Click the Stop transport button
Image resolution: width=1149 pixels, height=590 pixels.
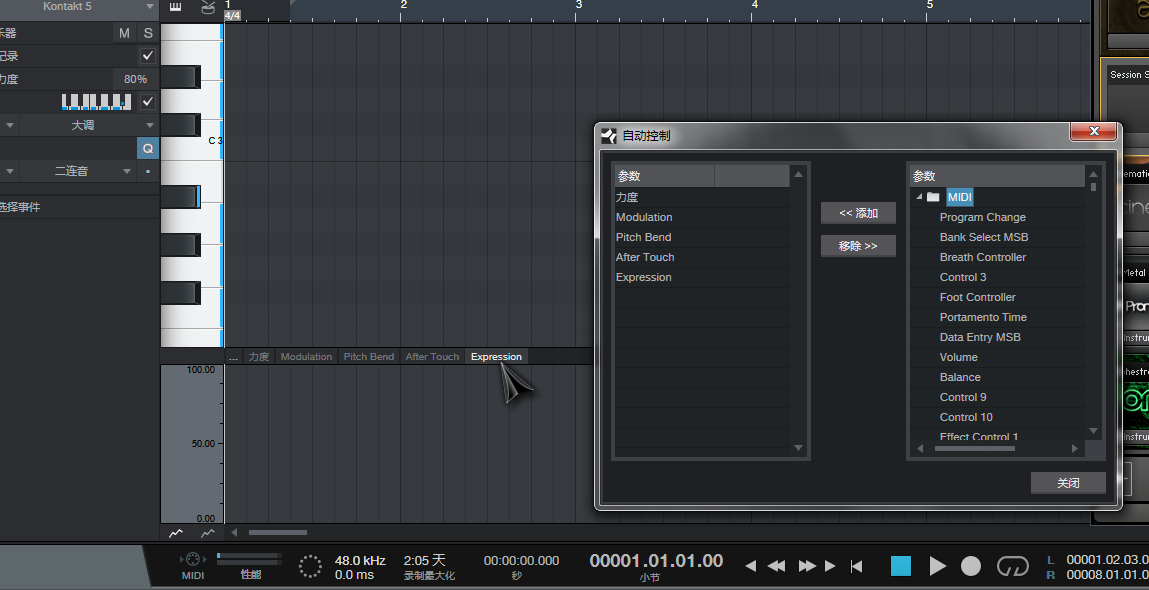click(x=901, y=566)
